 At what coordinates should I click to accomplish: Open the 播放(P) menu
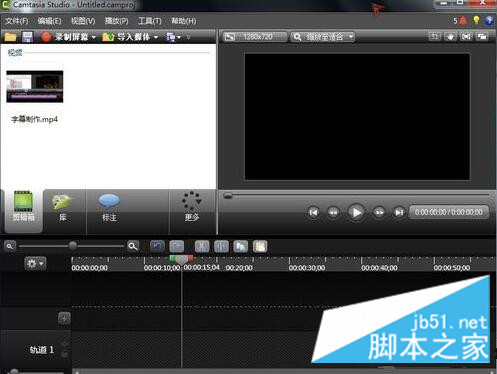(x=116, y=21)
